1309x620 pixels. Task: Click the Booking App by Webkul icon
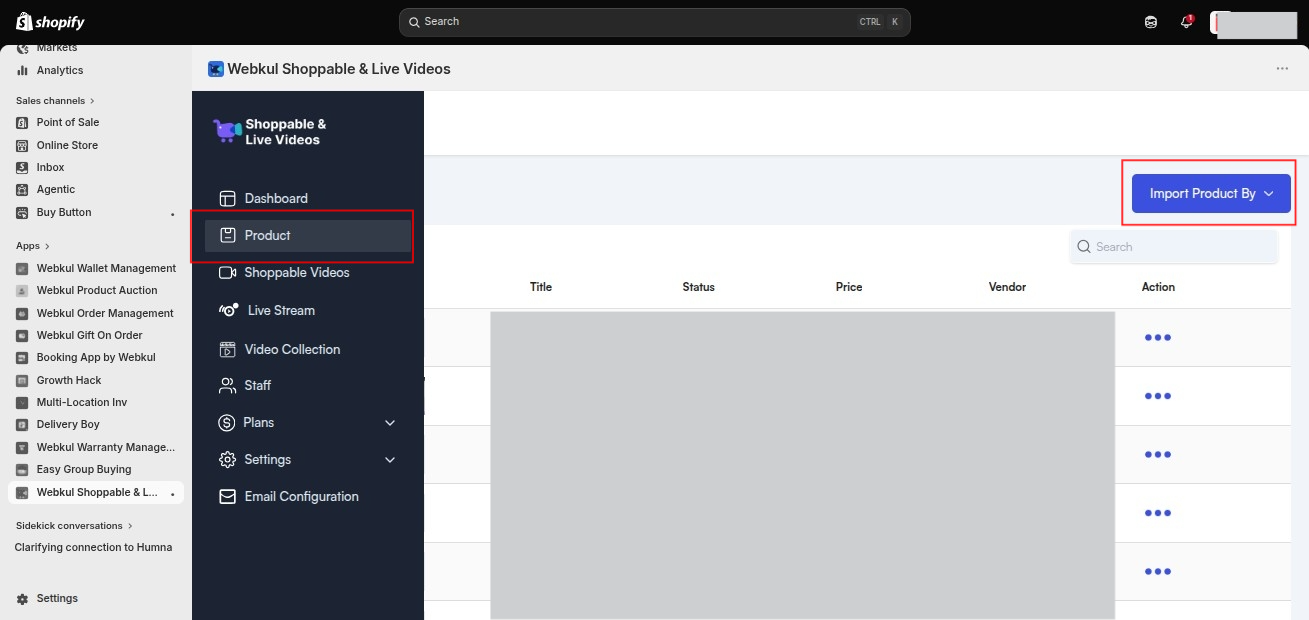(x=22, y=357)
